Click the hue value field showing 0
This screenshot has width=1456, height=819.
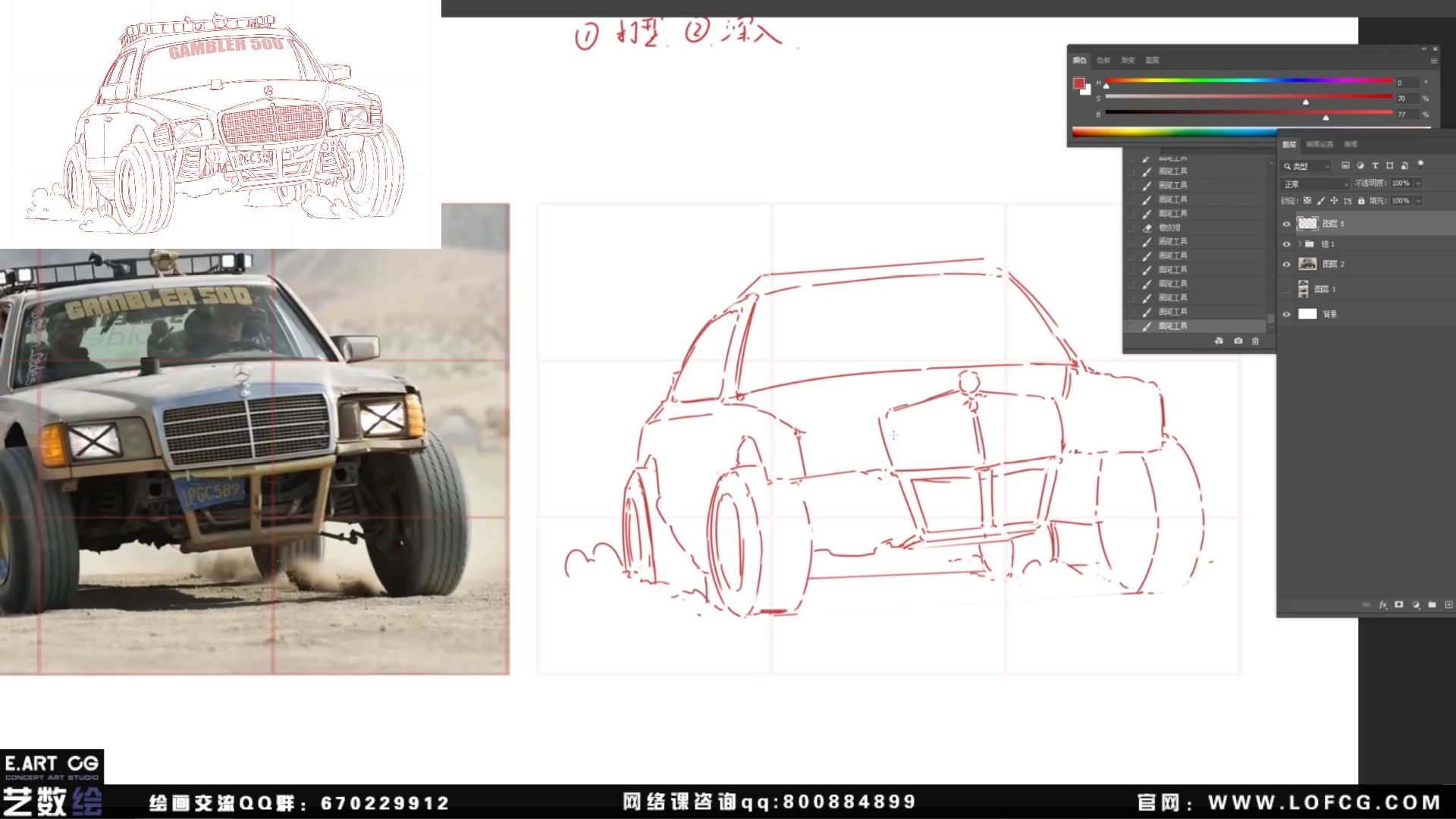(x=1407, y=82)
